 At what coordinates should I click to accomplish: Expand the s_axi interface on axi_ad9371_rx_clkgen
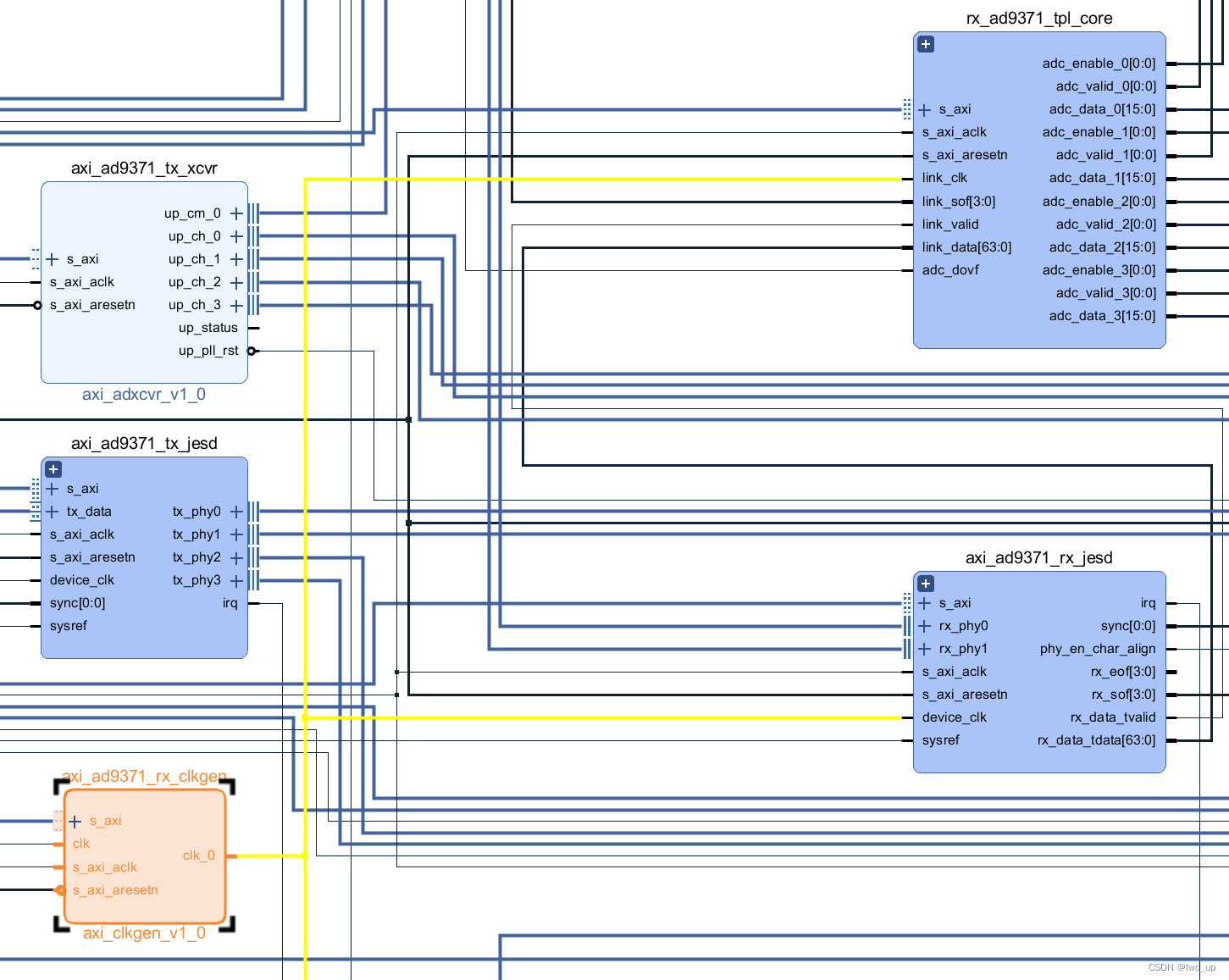(x=75, y=822)
